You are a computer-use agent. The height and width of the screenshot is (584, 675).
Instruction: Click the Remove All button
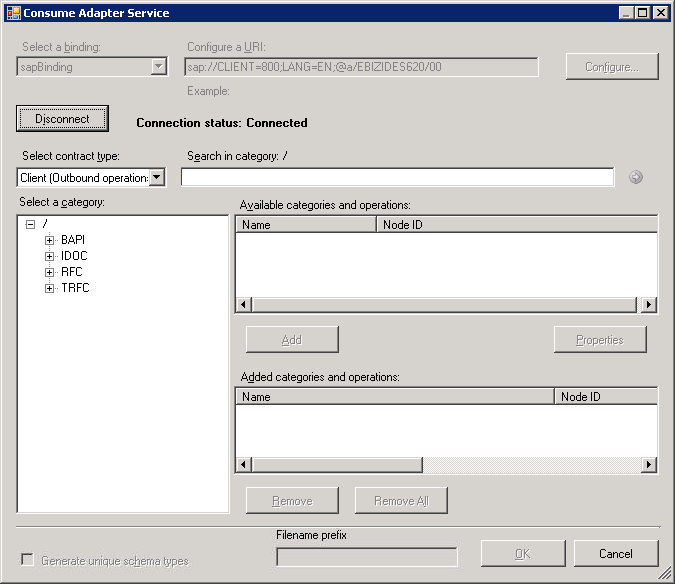click(x=401, y=501)
